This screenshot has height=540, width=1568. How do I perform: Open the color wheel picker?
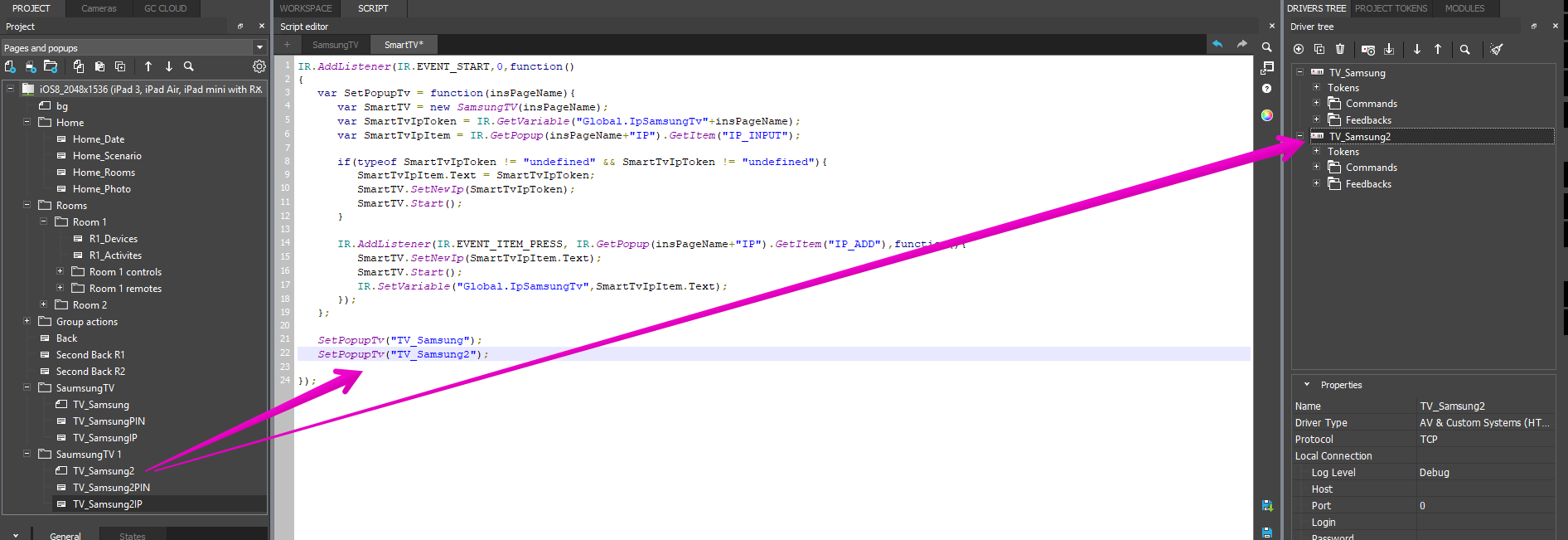[1266, 115]
